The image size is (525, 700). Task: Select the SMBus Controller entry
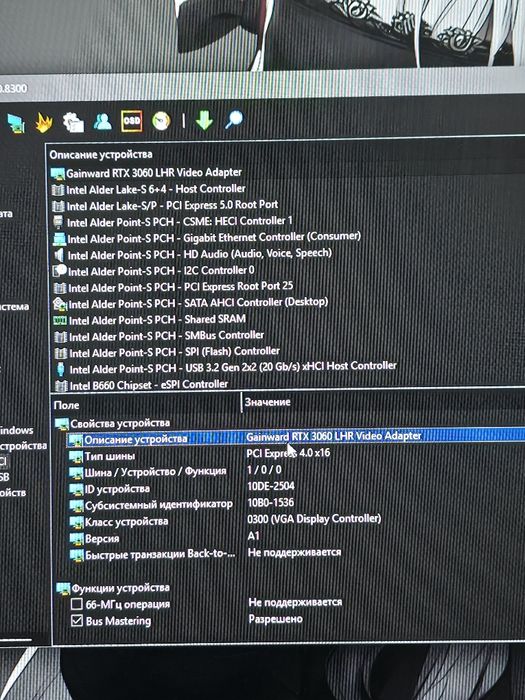click(167, 336)
